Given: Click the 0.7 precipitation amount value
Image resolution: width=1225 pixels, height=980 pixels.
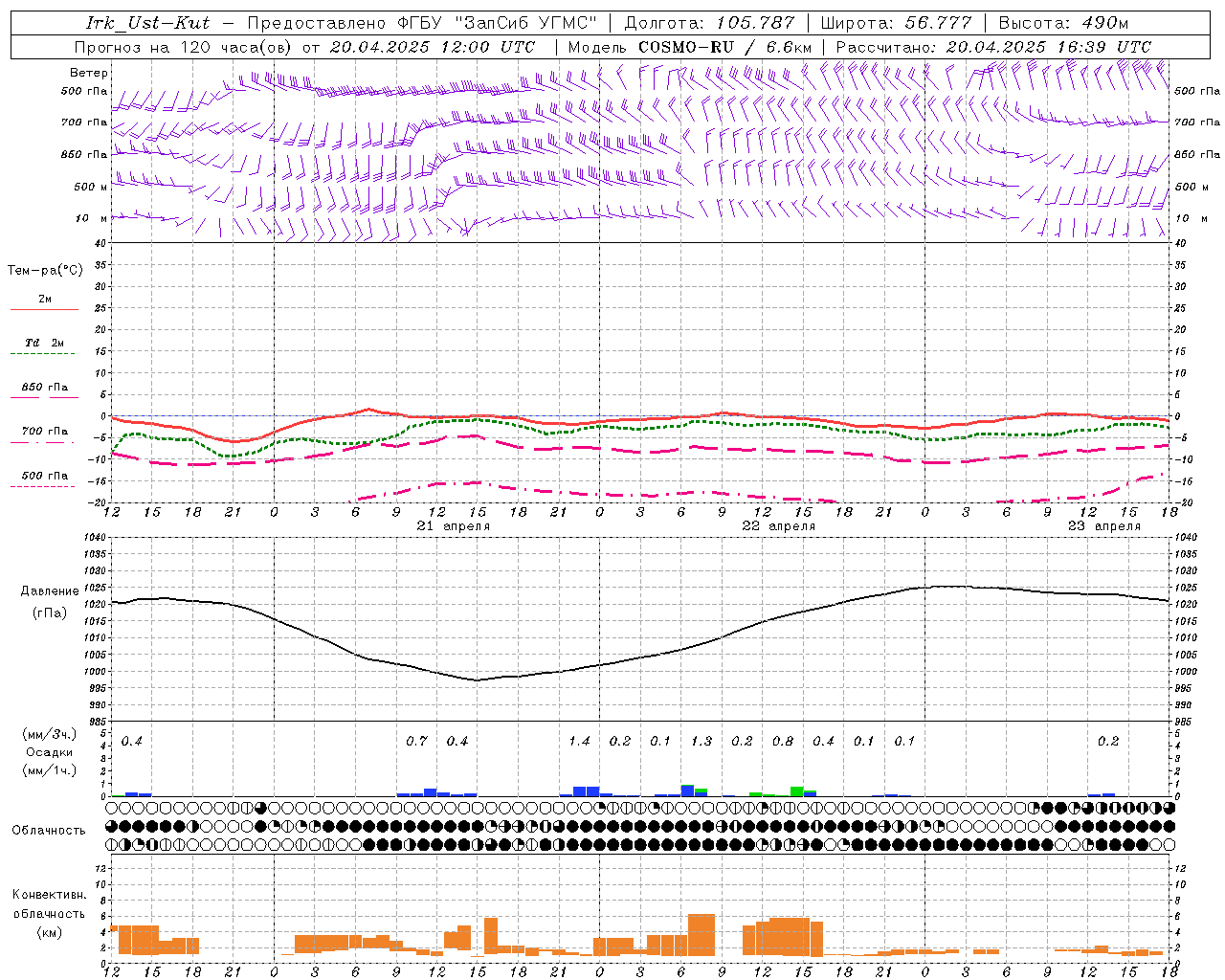Looking at the screenshot, I should point(416,742).
